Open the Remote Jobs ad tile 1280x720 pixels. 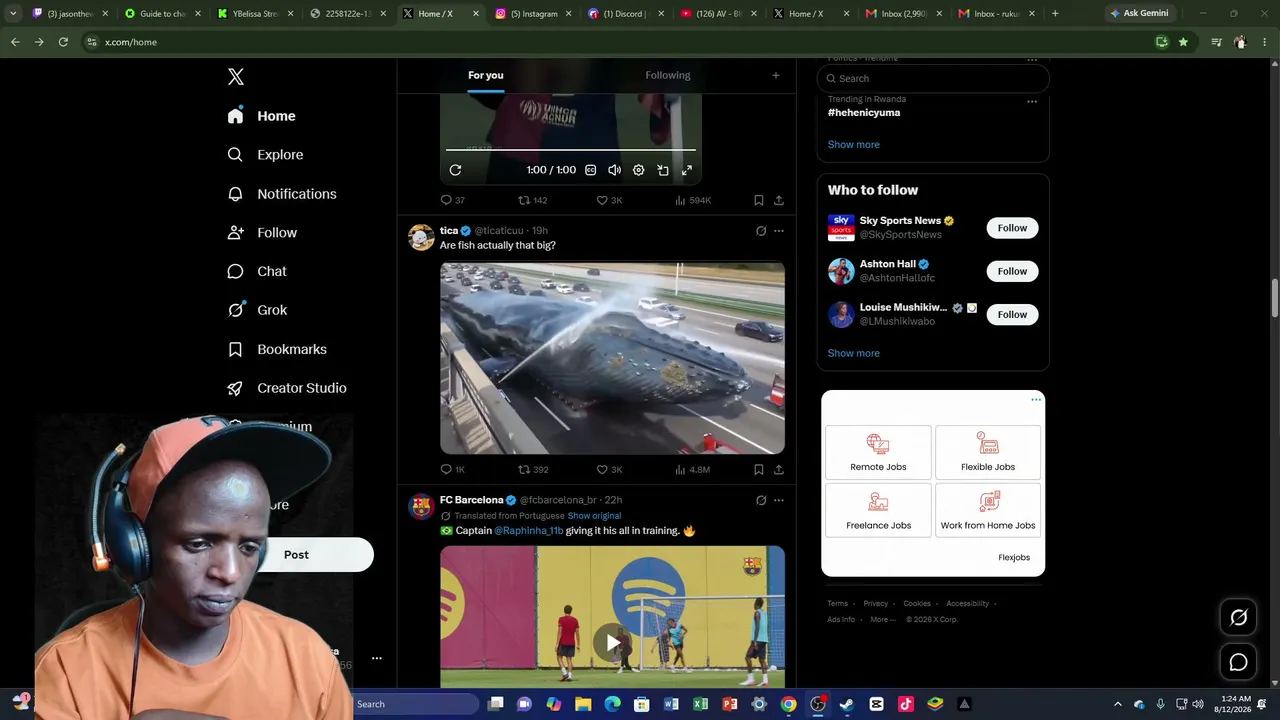(x=878, y=452)
